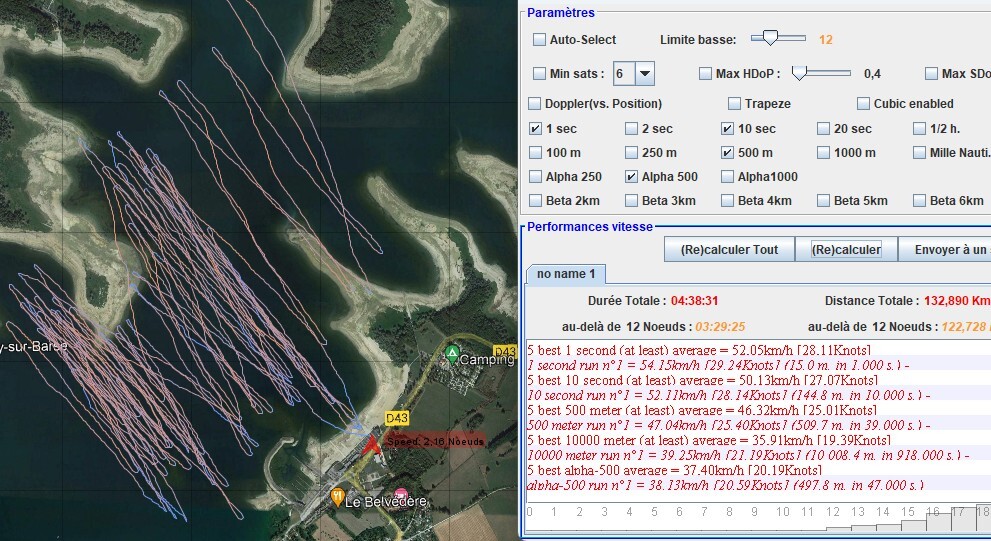Image resolution: width=991 pixels, height=541 pixels.
Task: Click the Limite basse value 12
Action: pos(825,40)
